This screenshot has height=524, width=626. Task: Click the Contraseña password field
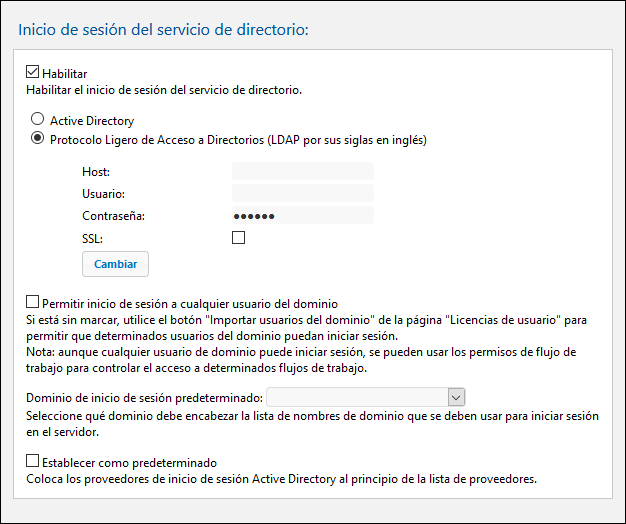[302, 215]
